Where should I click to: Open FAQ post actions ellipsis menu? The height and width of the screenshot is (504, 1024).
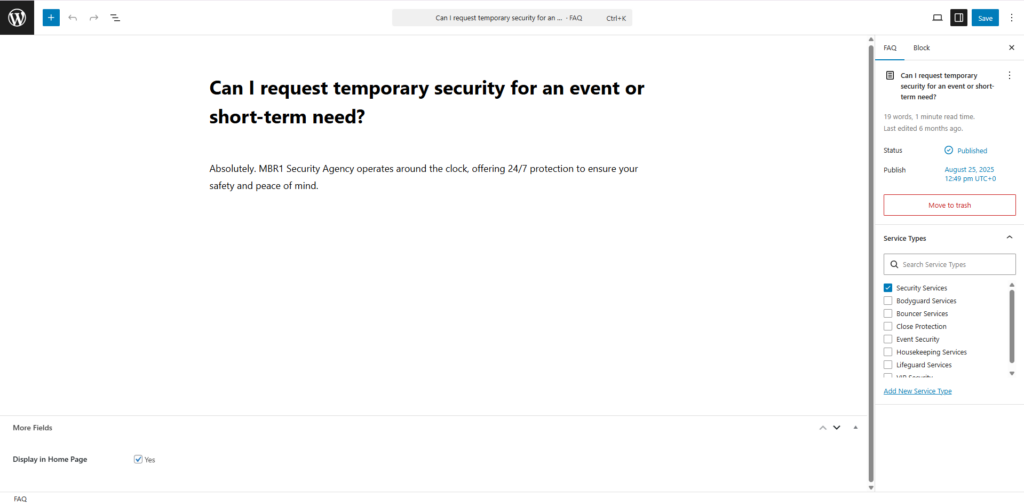pyautogui.click(x=1008, y=75)
